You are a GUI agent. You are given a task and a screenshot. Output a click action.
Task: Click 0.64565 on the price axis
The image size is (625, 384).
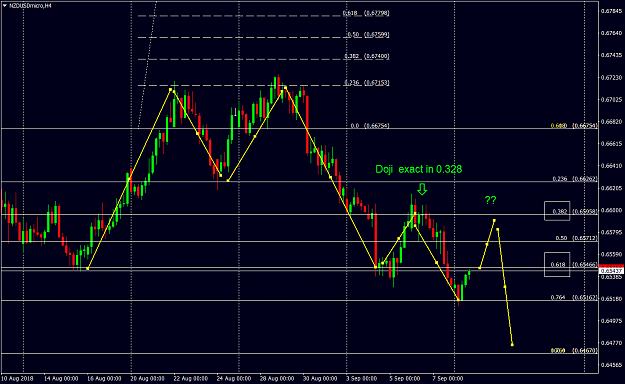click(x=611, y=365)
